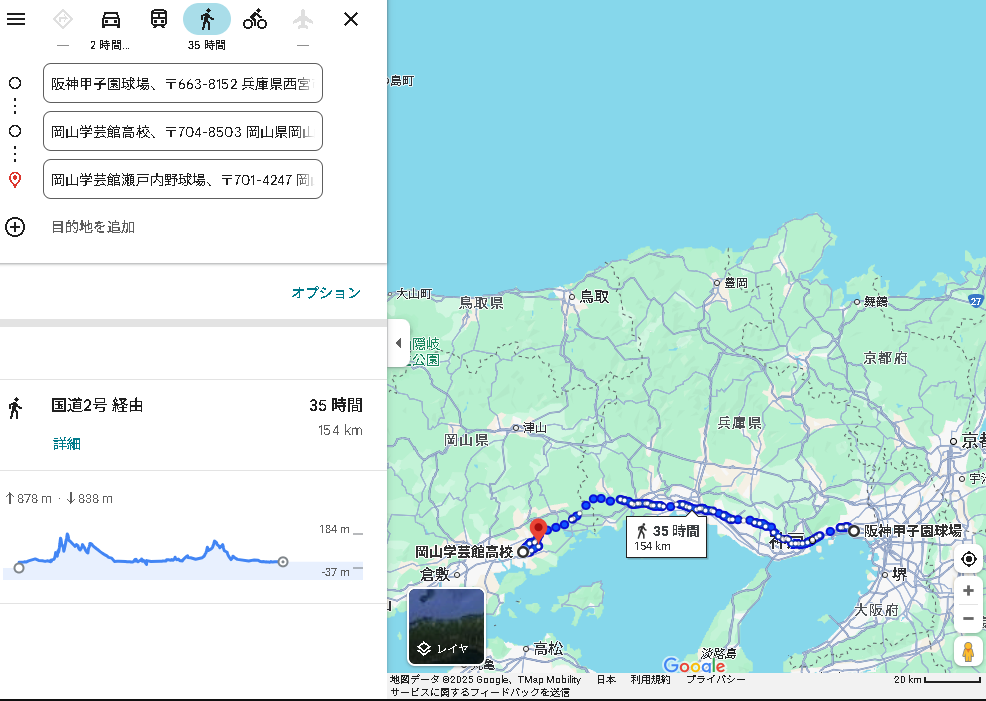Click the 兵庫県 prefecture label

coord(740,423)
